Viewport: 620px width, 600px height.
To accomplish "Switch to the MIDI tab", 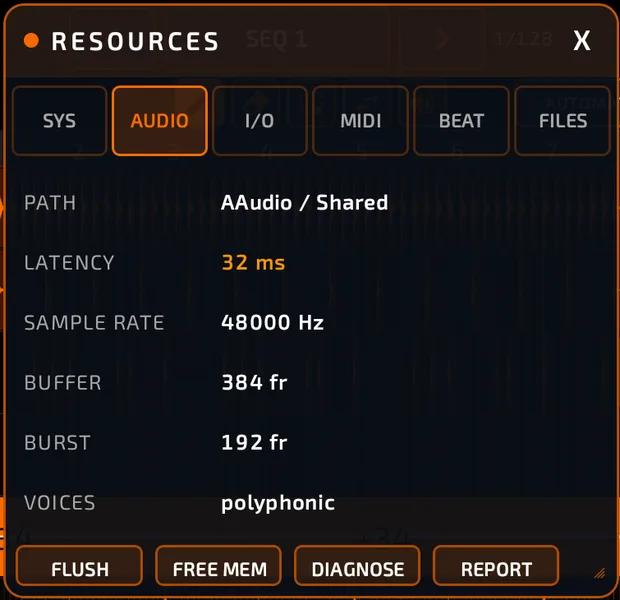I will coord(360,121).
